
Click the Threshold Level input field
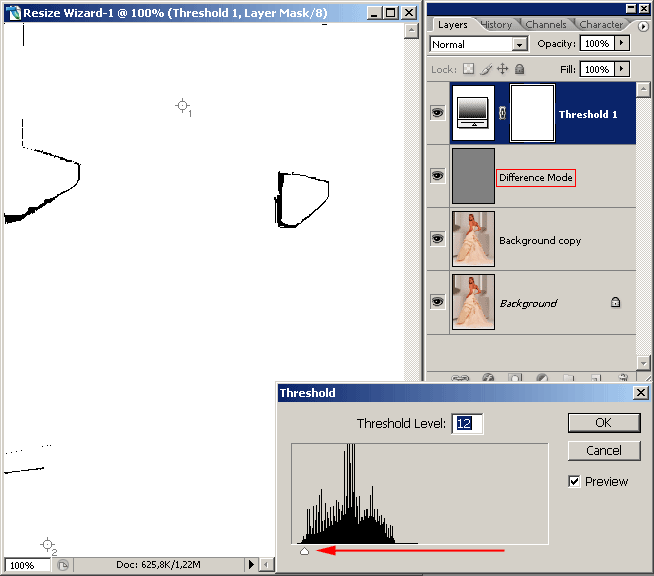coord(468,424)
